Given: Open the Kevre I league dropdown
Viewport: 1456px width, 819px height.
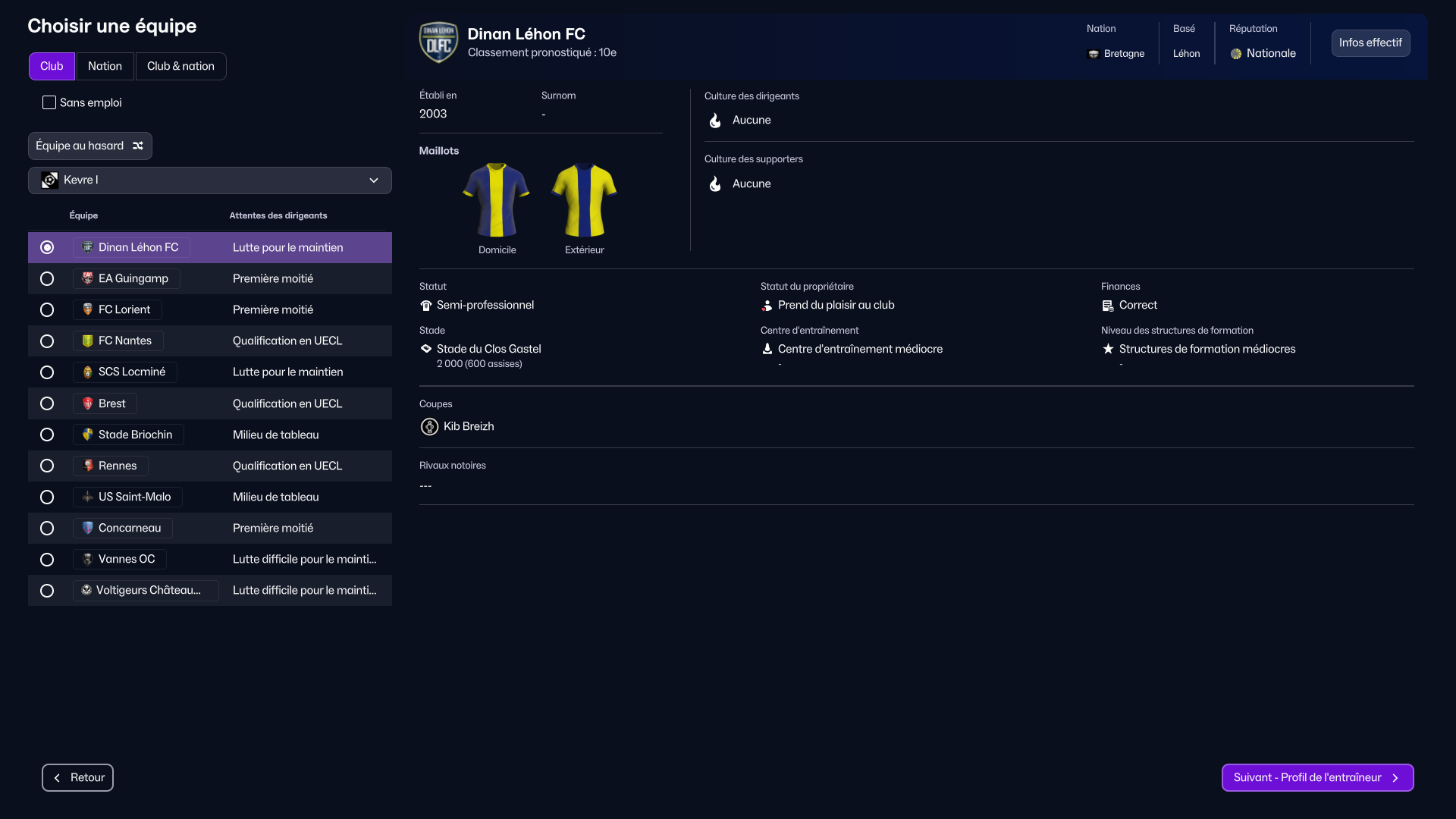Looking at the screenshot, I should (210, 180).
